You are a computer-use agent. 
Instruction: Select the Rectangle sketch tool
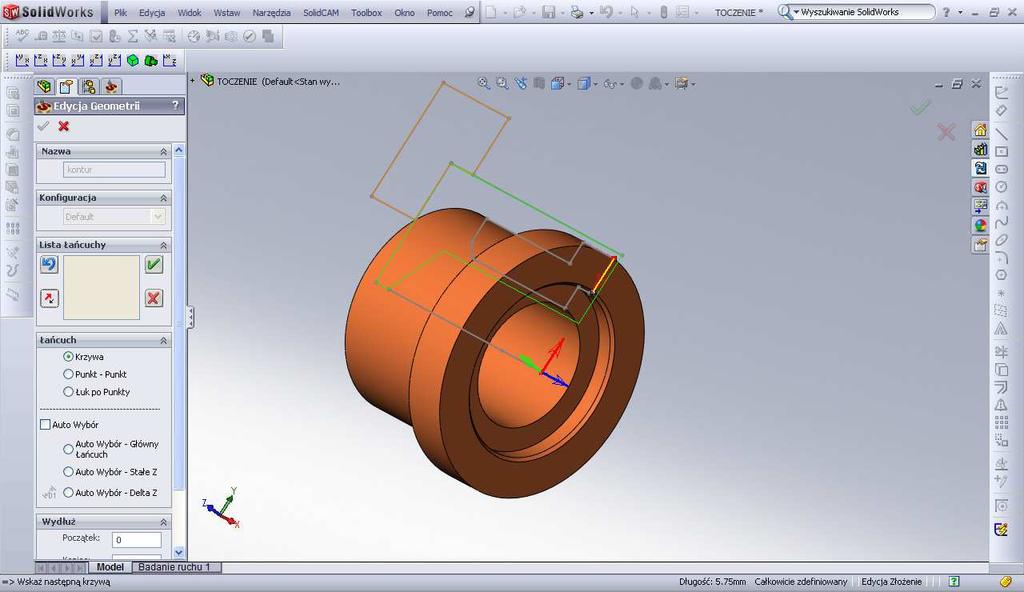(x=1001, y=152)
